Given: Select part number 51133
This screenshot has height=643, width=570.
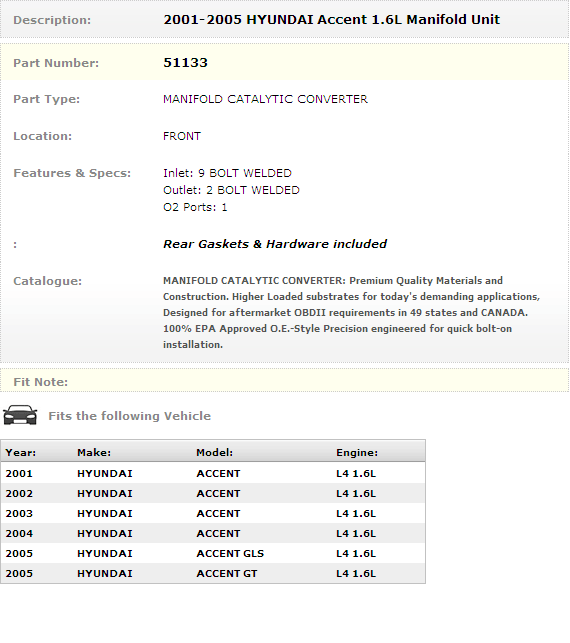Looking at the screenshot, I should pos(185,63).
